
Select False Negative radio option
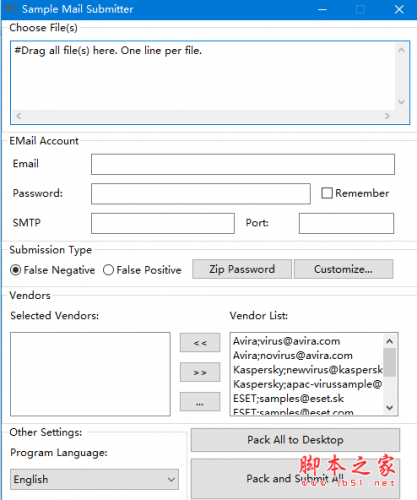(x=16, y=270)
